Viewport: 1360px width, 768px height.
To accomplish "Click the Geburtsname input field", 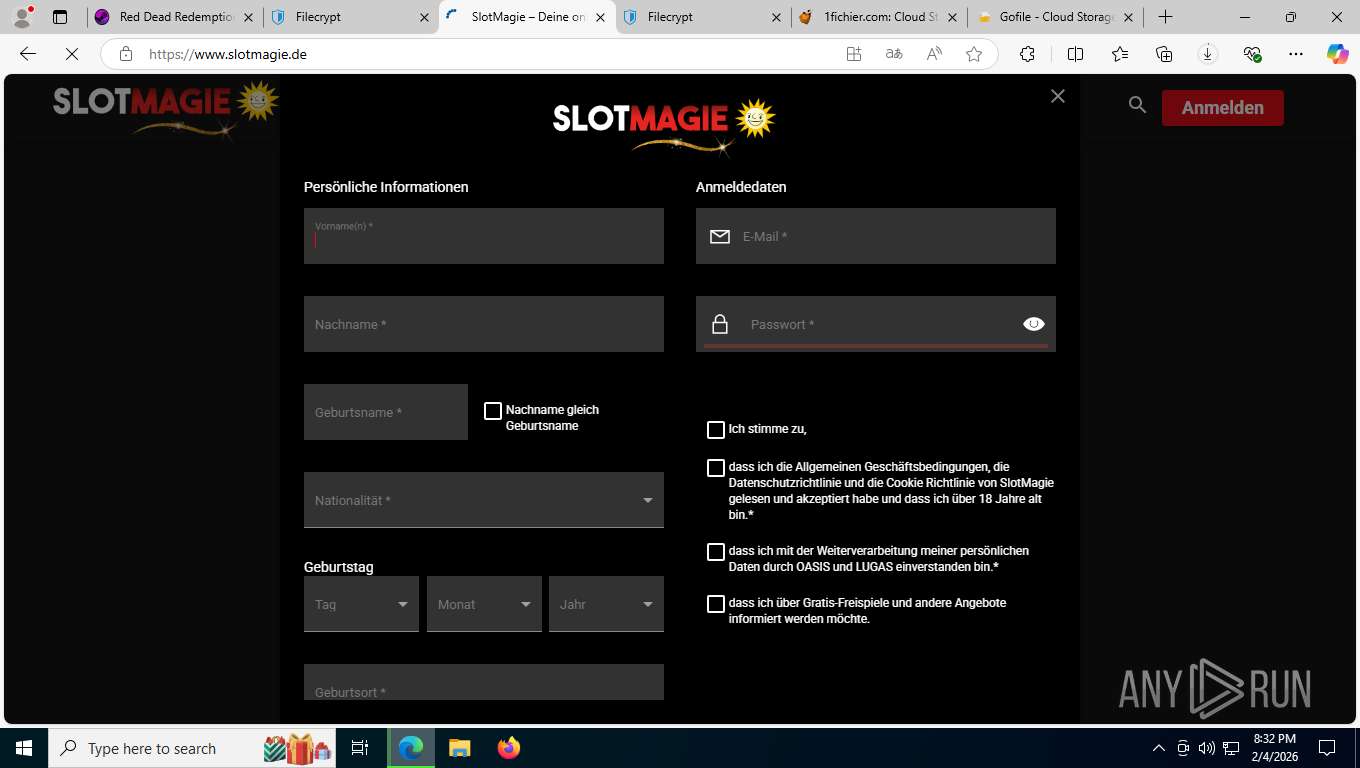I will coord(386,412).
